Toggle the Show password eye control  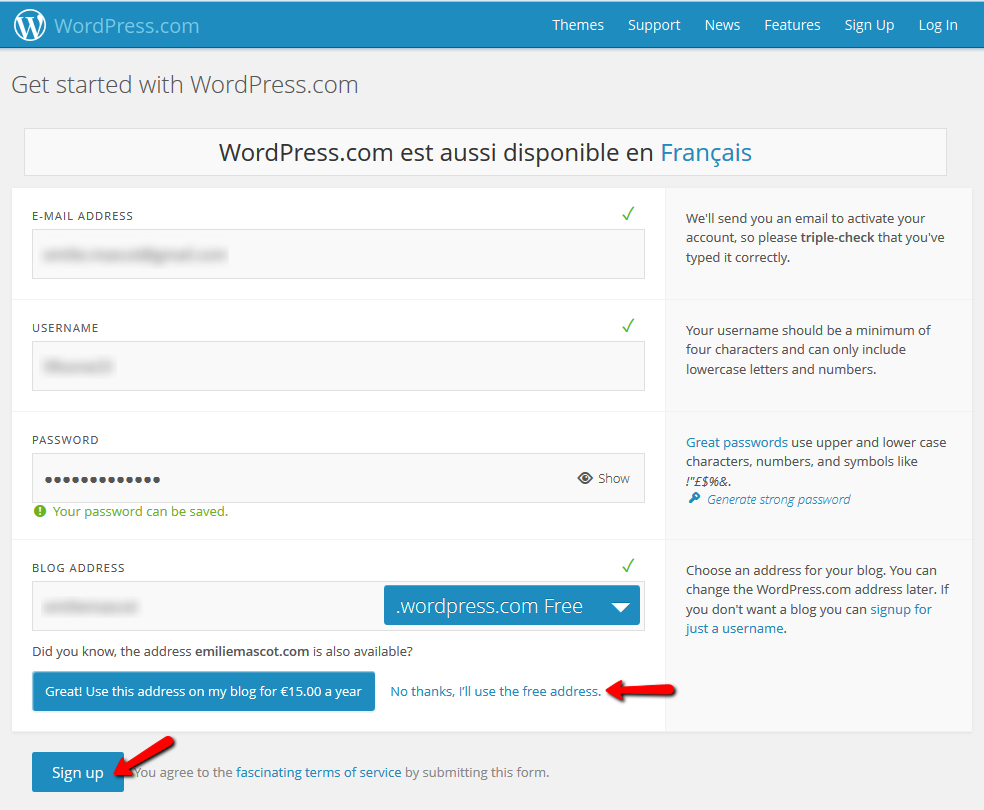(603, 478)
